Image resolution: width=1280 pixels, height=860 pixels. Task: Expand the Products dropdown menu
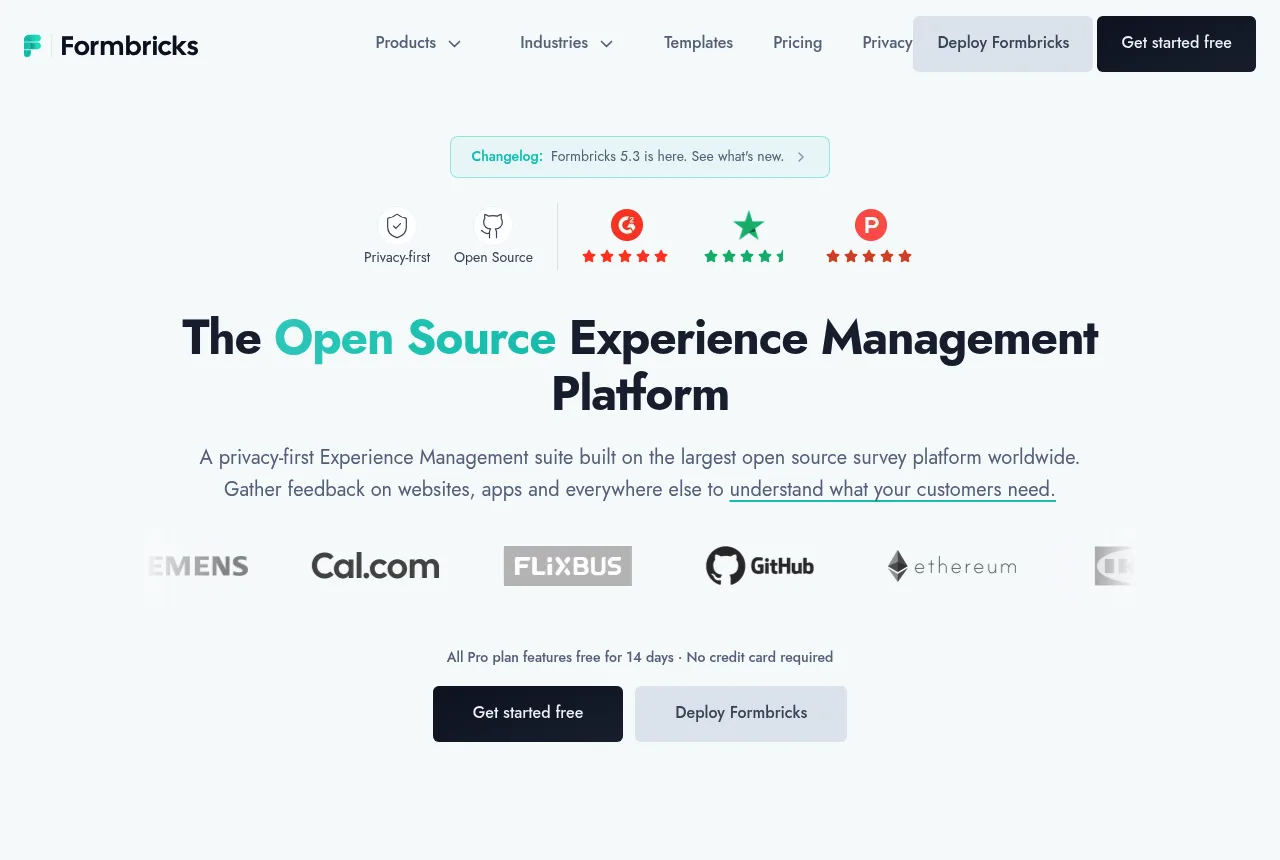[x=418, y=43]
